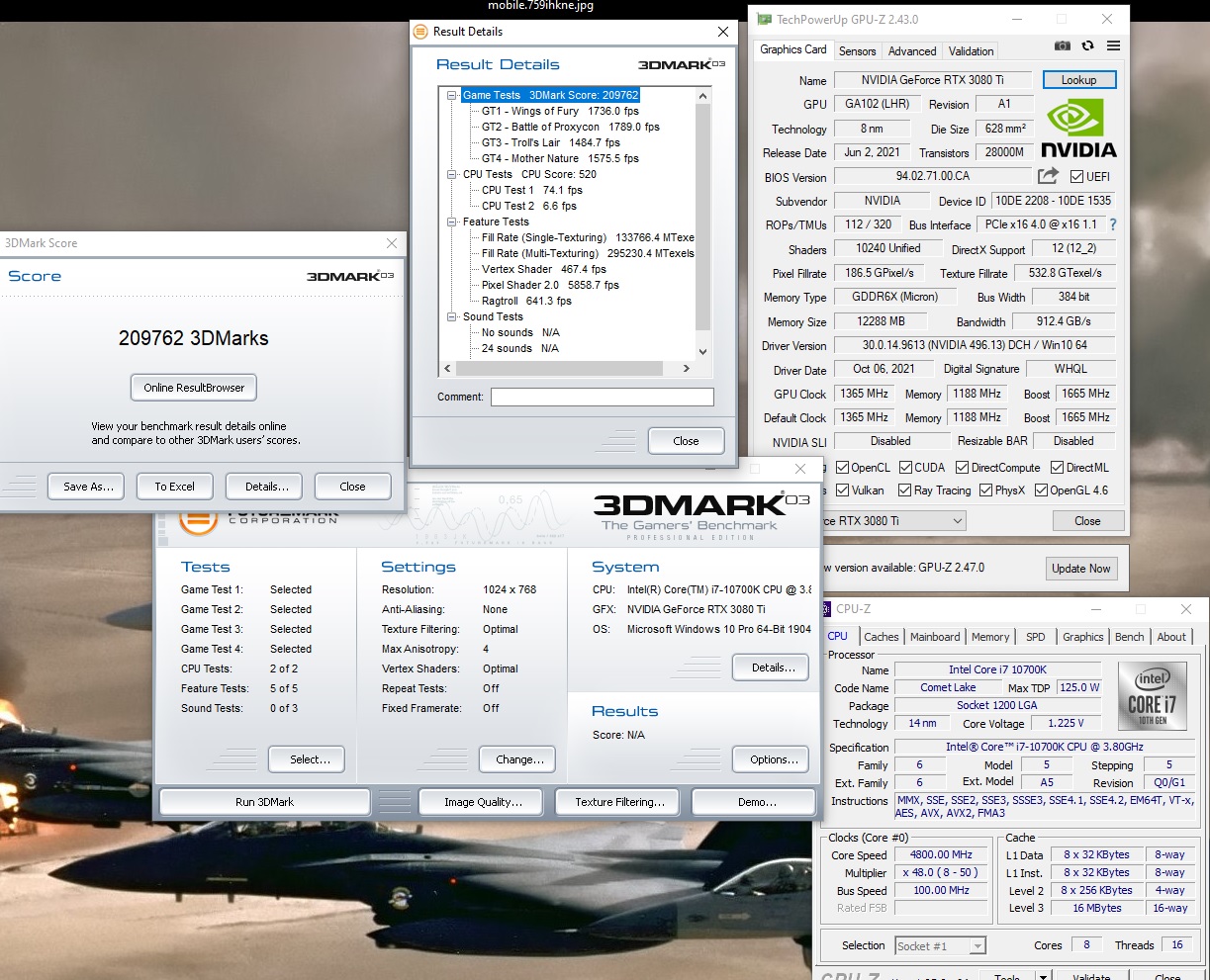1210x980 pixels.
Task: Toggle the OpenGL 4.6 checkbox
Action: pyautogui.click(x=1041, y=490)
